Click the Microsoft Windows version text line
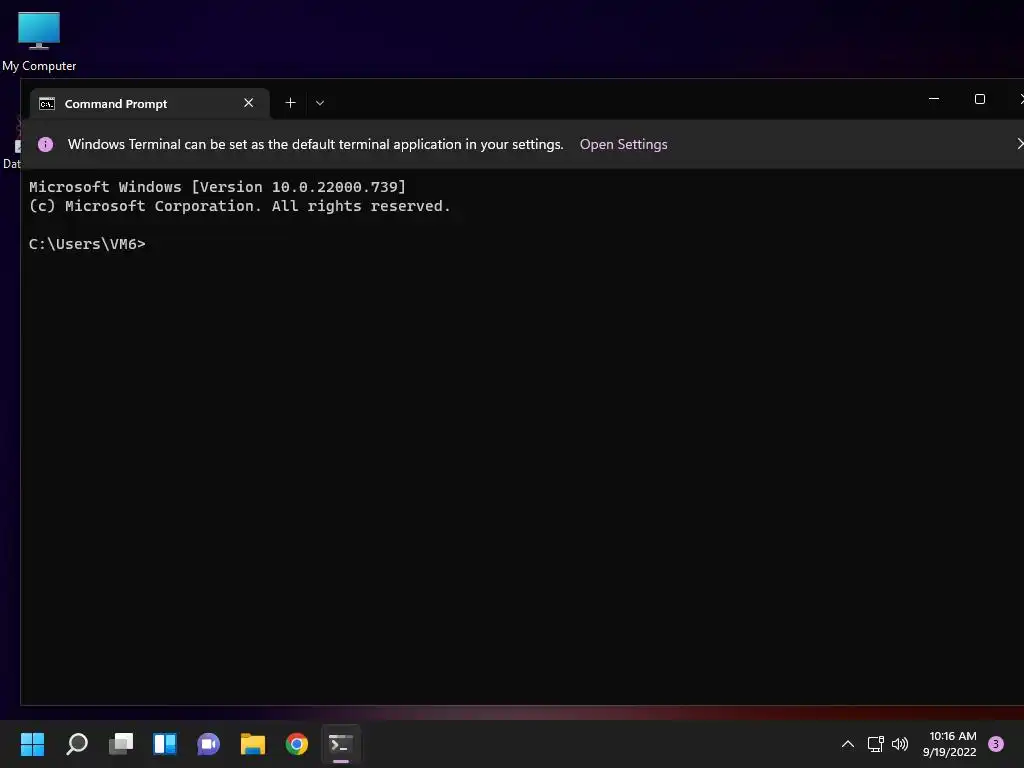Viewport: 1024px width, 768px height. pyautogui.click(x=217, y=187)
